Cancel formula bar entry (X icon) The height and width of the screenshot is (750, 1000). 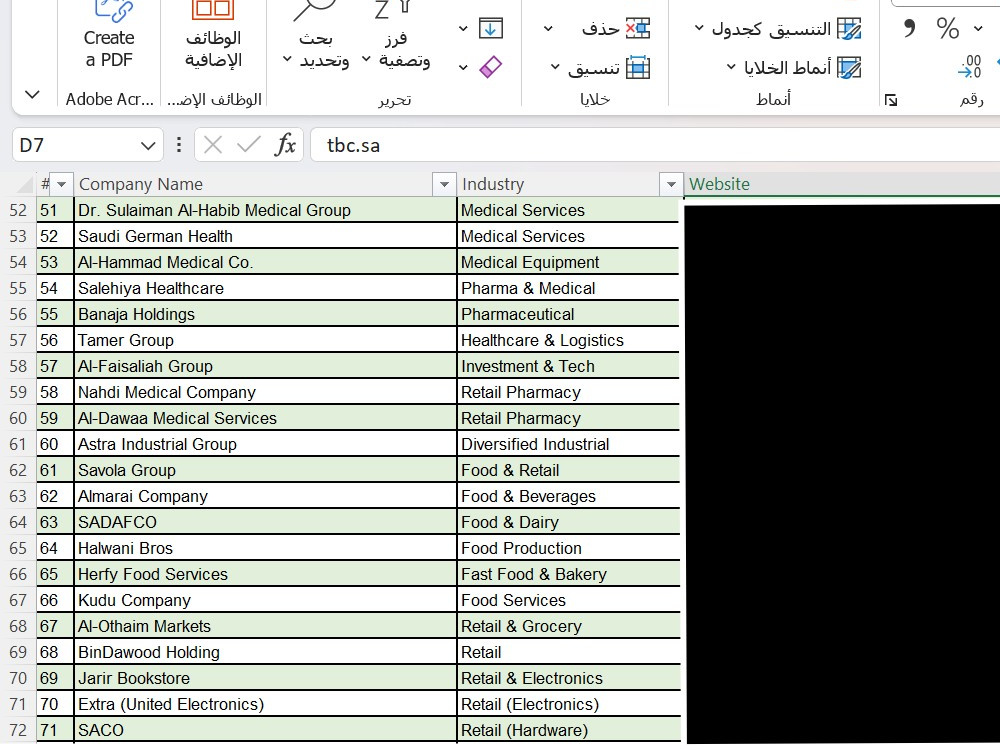212,145
